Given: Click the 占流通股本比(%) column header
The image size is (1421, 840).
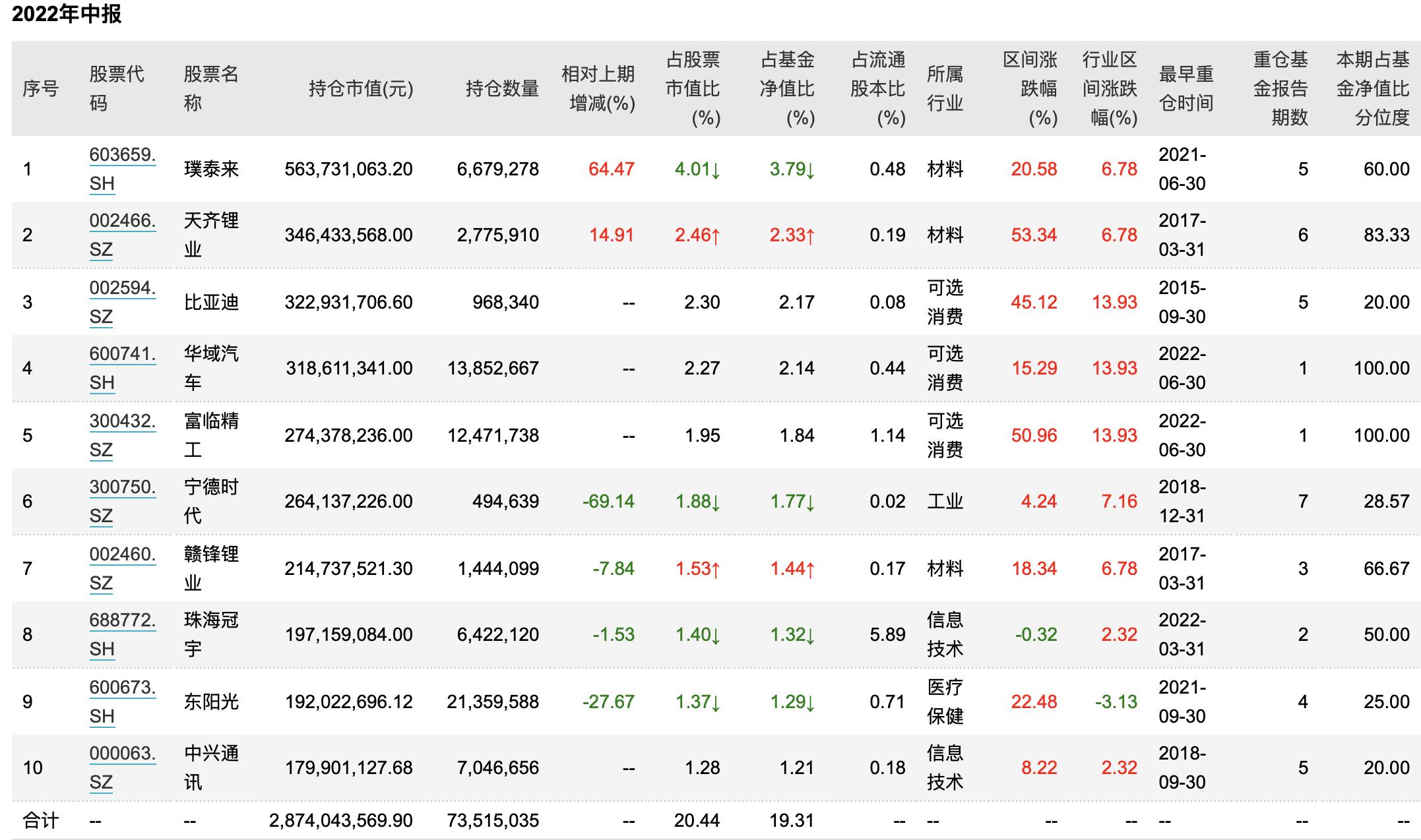Looking at the screenshot, I should (x=878, y=88).
